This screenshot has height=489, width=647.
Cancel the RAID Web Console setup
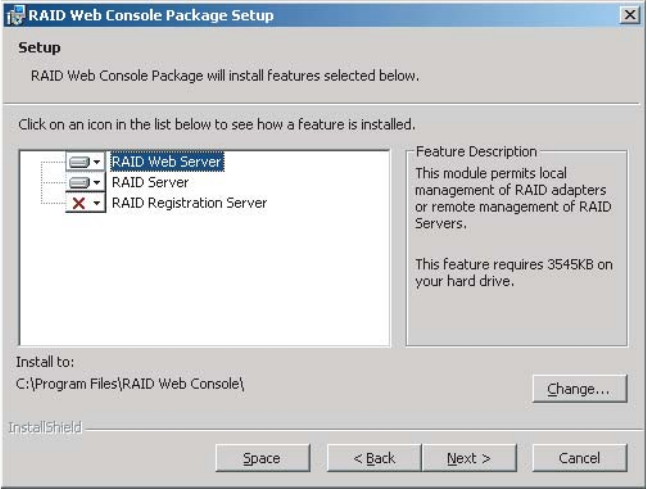pos(579,458)
